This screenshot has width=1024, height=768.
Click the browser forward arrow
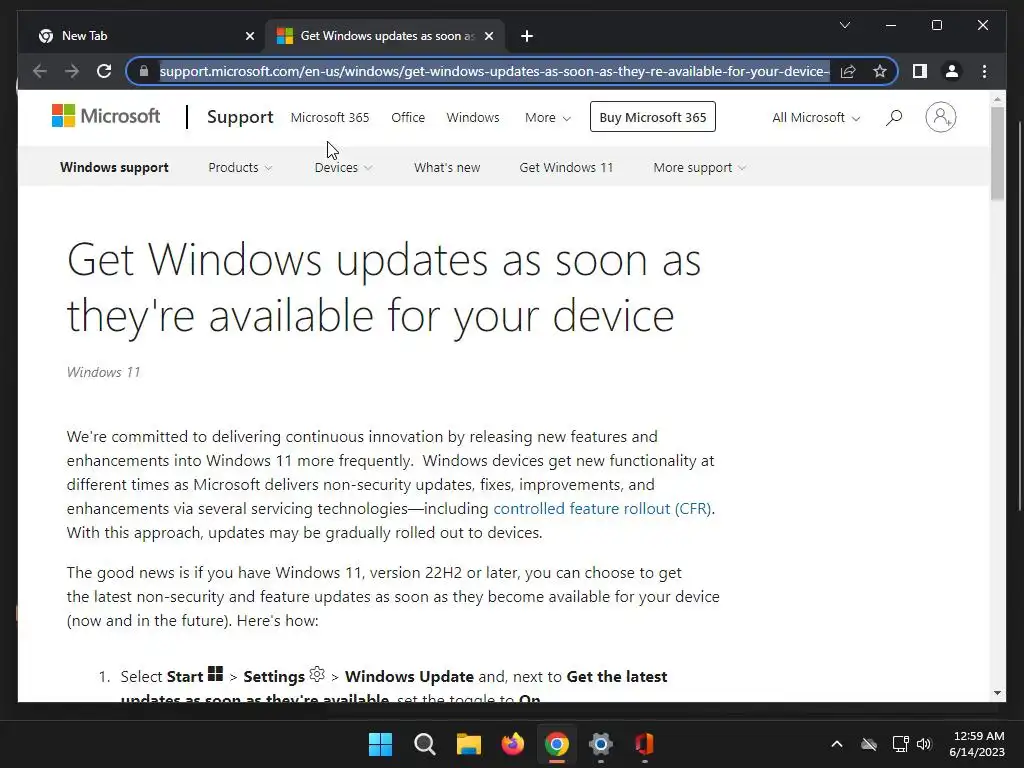click(72, 71)
